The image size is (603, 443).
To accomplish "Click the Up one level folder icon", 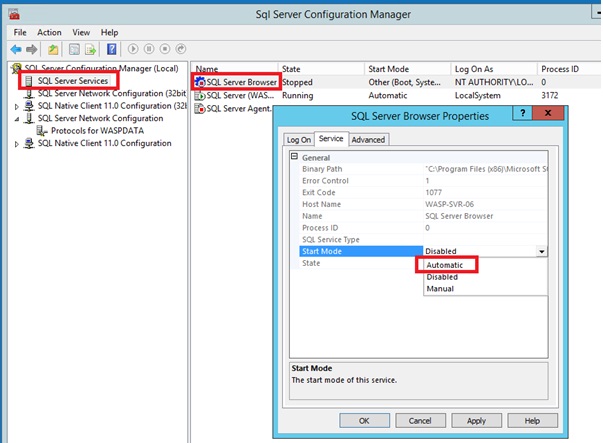I will (x=53, y=48).
